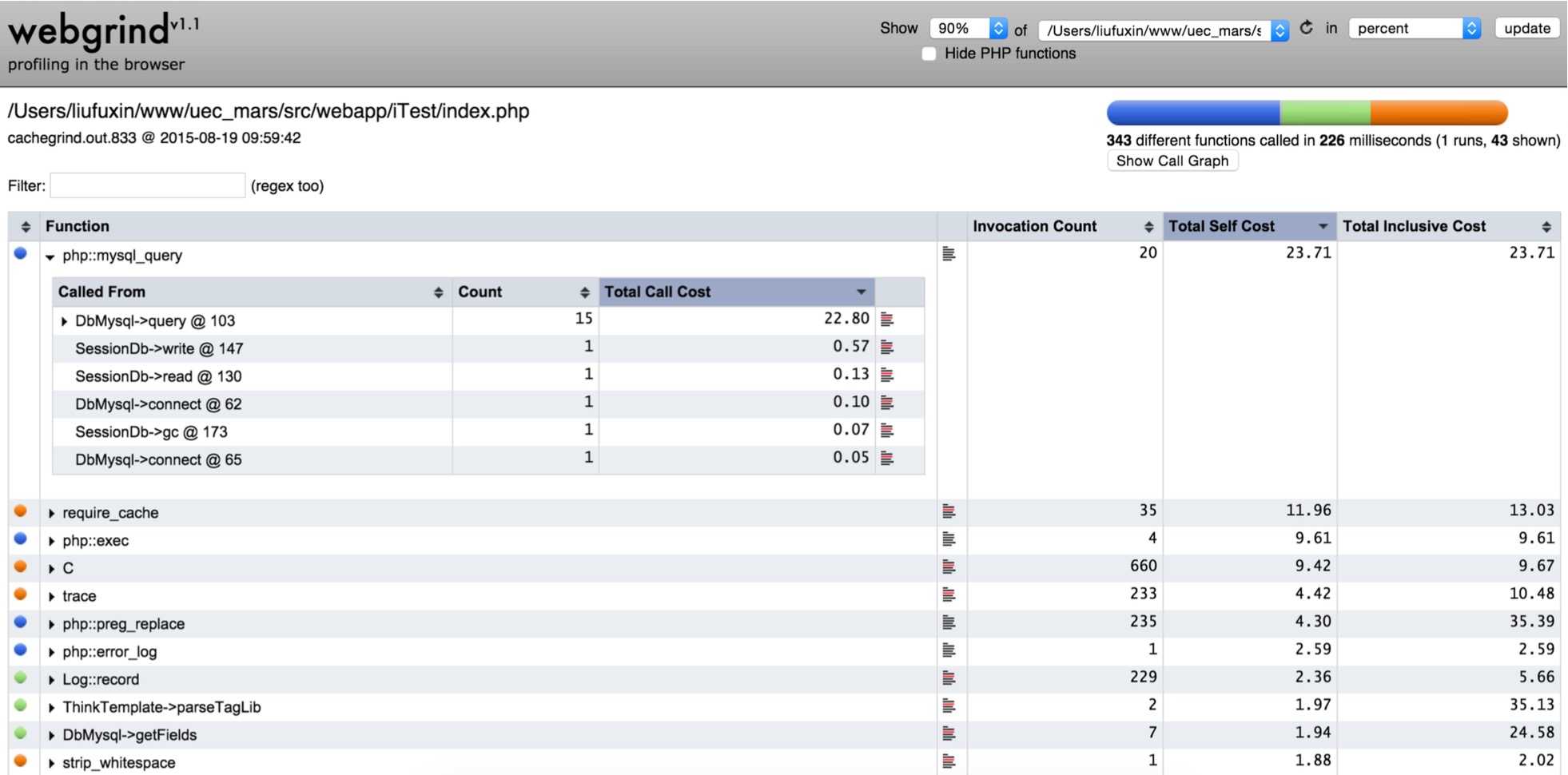
Task: Expand the Log::record row
Action: 51,680
